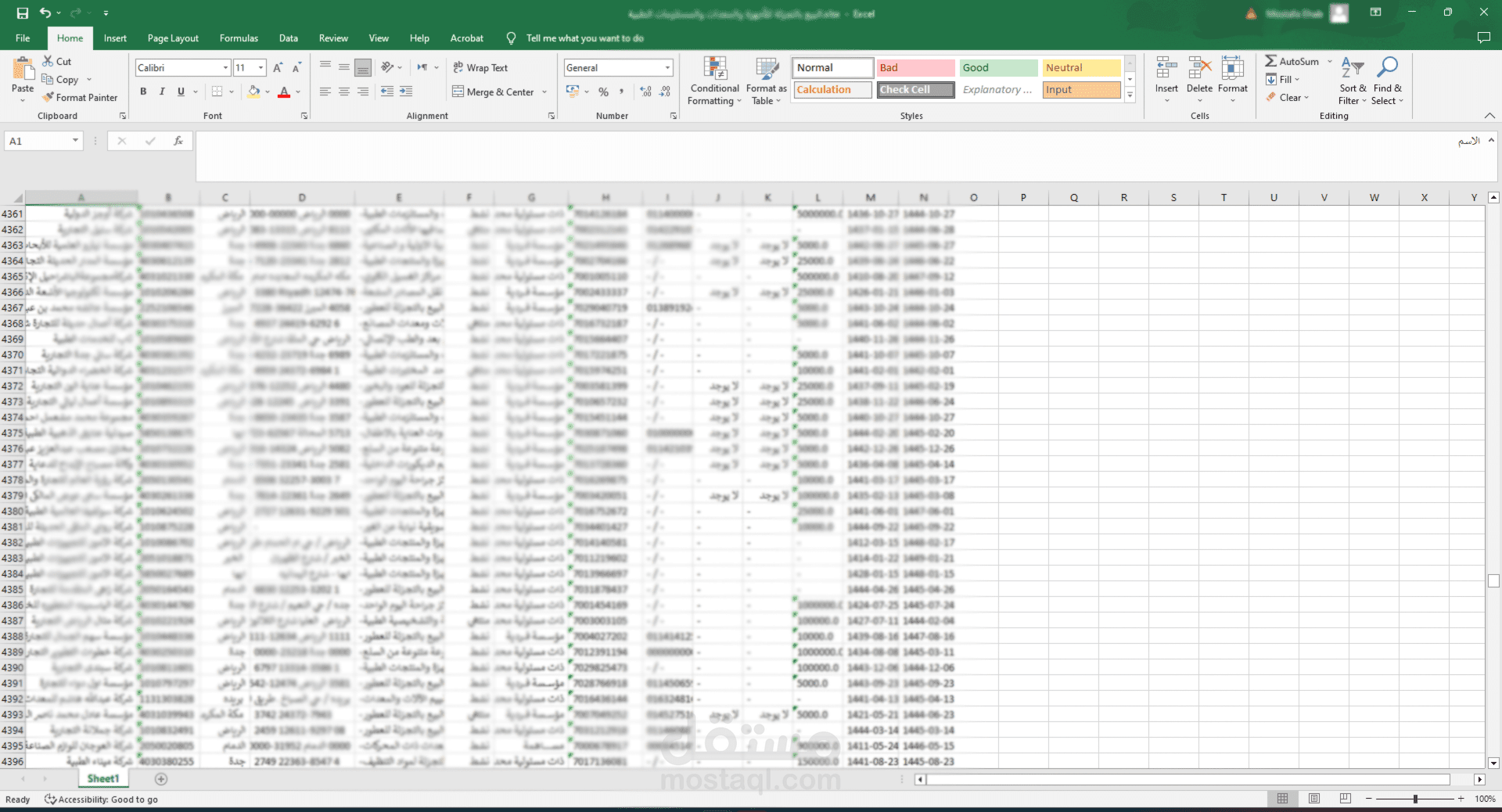Click the zoom slider handle
1502x812 pixels.
coord(1415,799)
